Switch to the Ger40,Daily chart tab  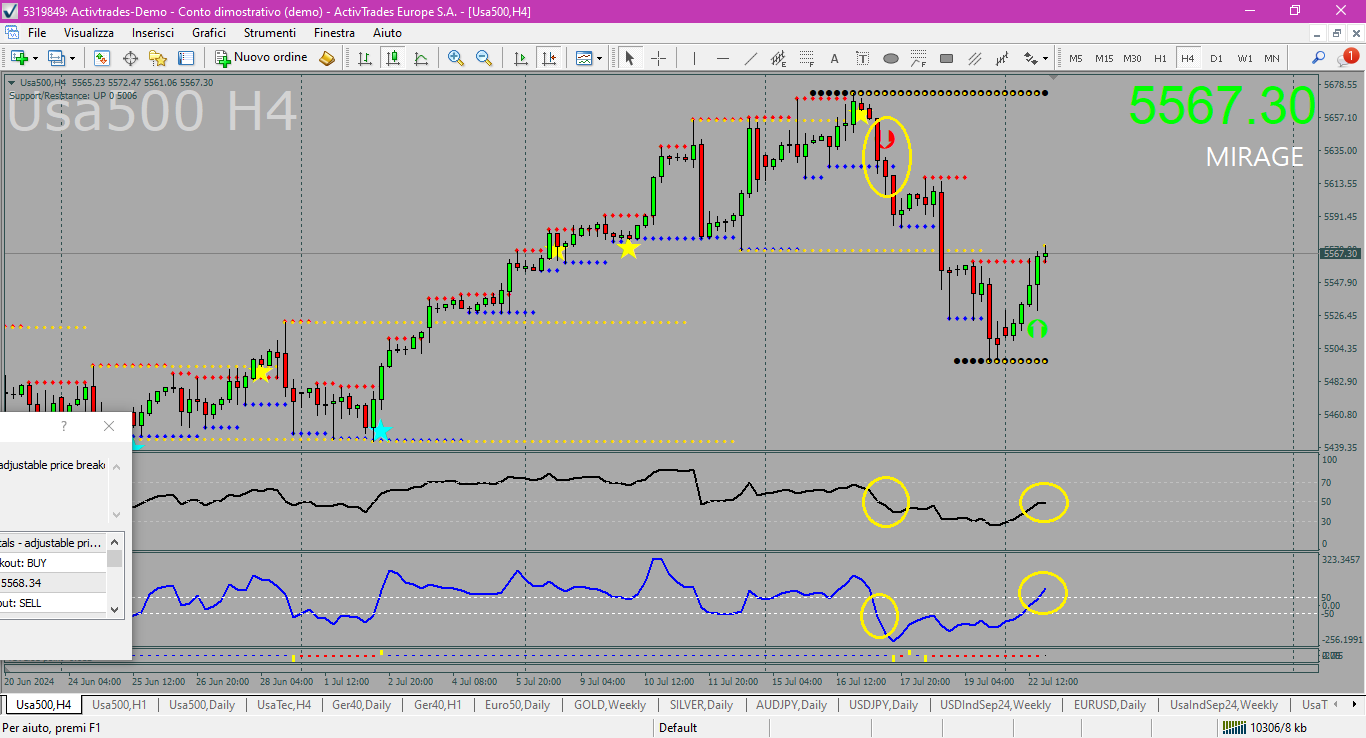coord(361,705)
